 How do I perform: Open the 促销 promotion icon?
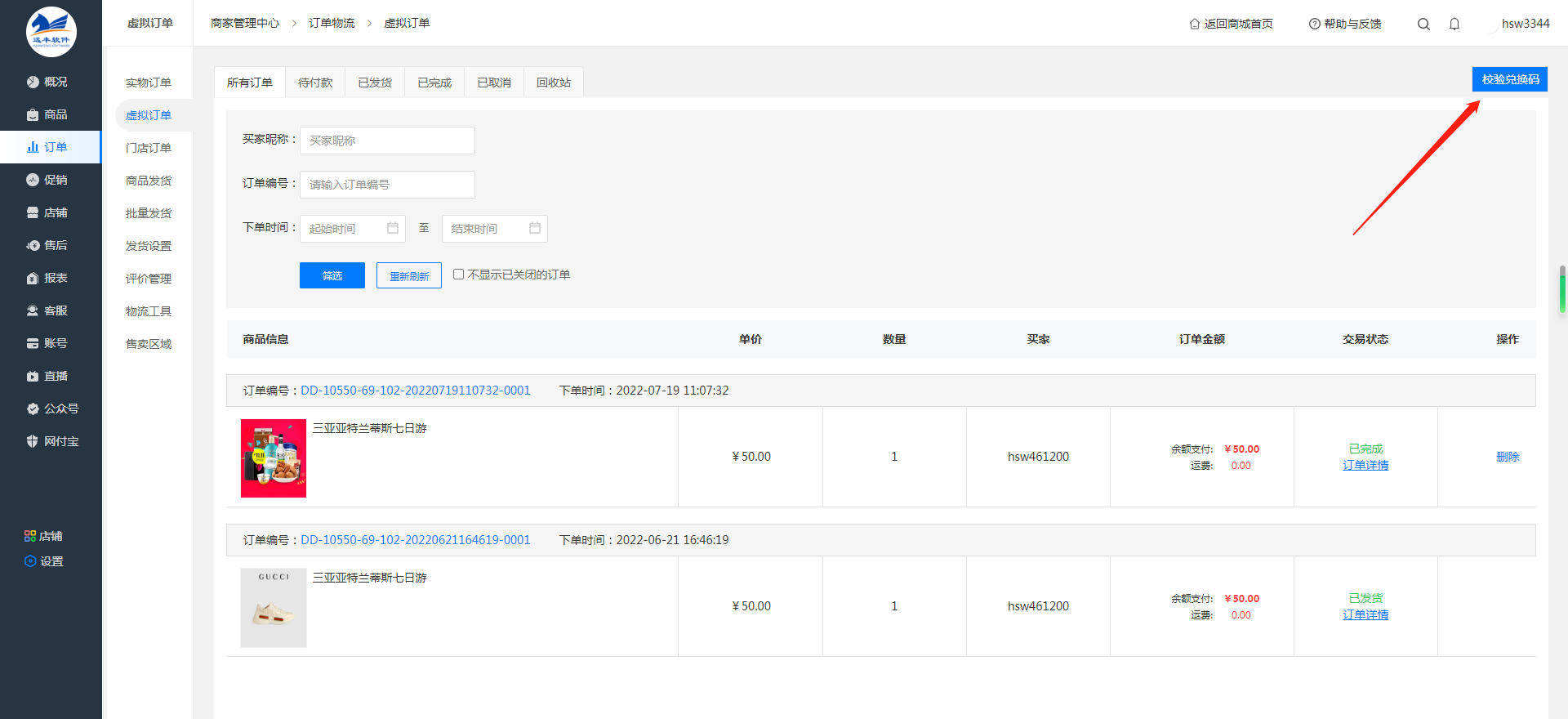click(x=33, y=180)
